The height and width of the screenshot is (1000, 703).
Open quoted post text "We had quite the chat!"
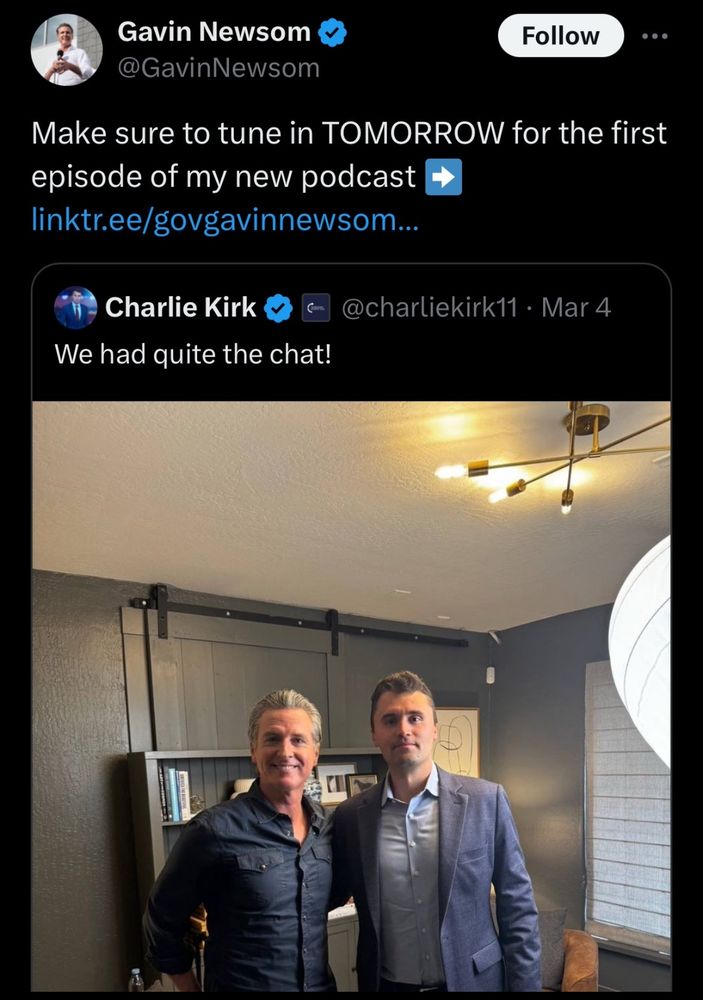tap(193, 354)
